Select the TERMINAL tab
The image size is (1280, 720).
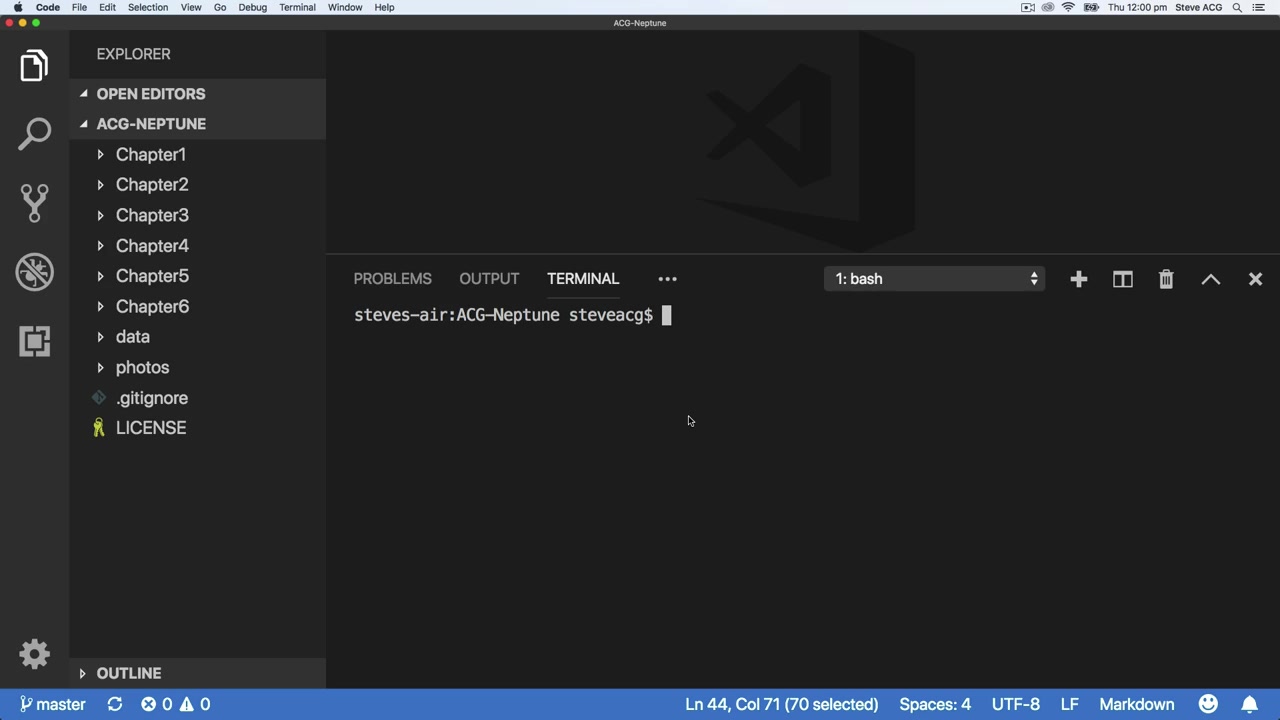(583, 279)
